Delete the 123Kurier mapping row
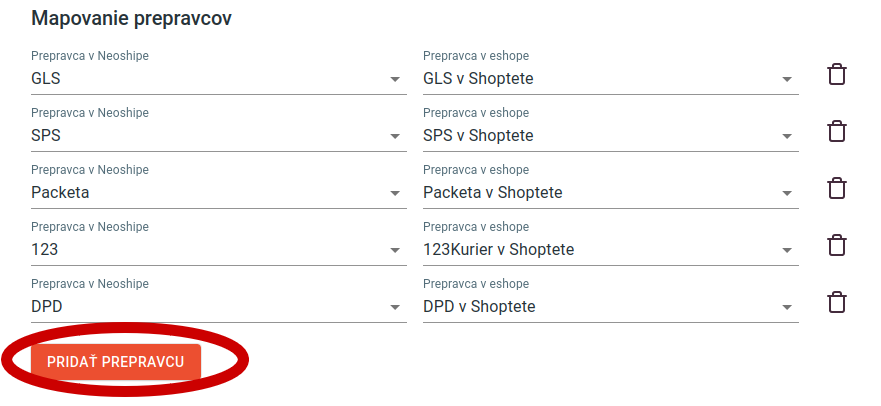The height and width of the screenshot is (406, 881). coord(837,245)
